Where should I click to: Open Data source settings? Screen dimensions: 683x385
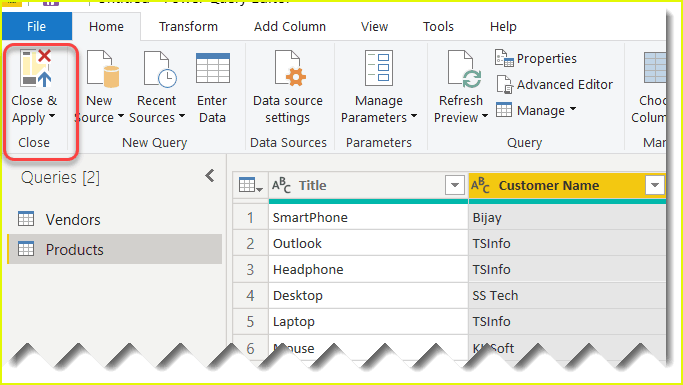click(288, 86)
